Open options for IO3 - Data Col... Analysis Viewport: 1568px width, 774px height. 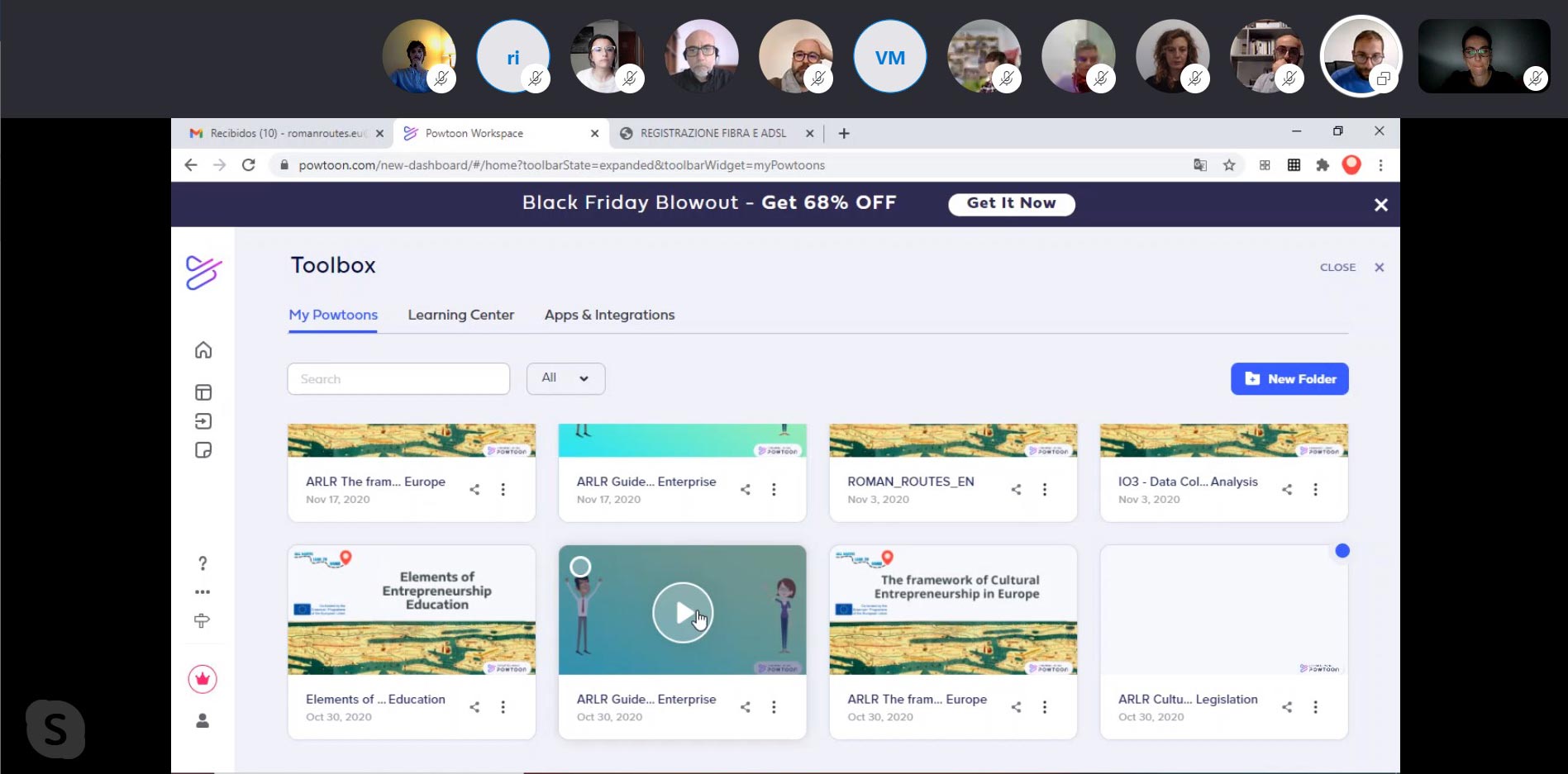pos(1316,490)
